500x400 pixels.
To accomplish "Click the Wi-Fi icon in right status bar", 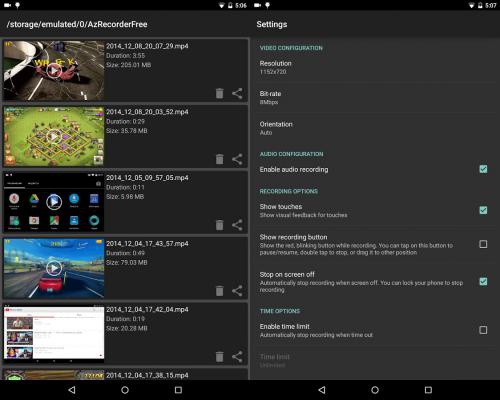I will pyautogui.click(x=471, y=5).
